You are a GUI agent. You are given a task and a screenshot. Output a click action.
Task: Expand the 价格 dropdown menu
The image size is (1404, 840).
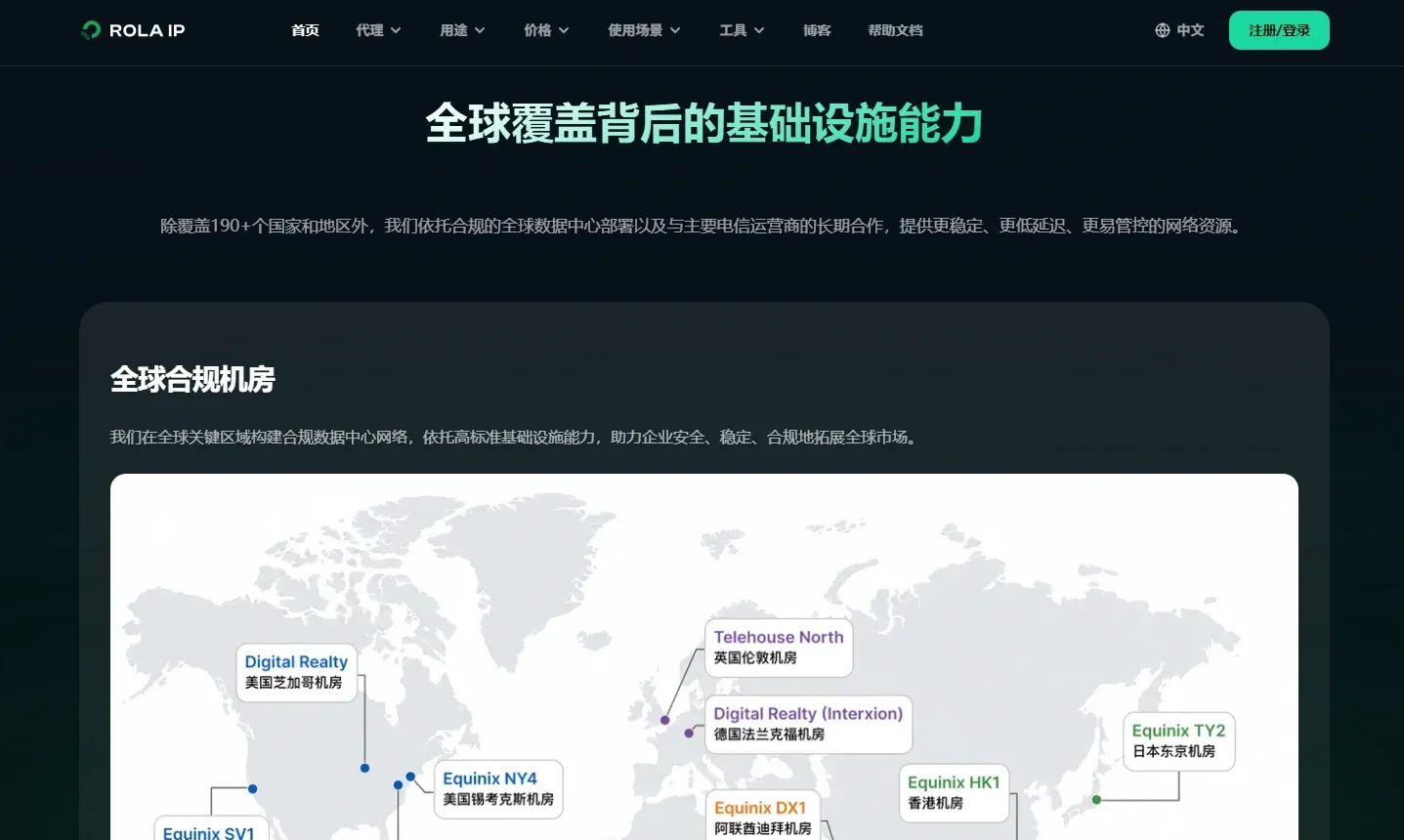coord(546,30)
